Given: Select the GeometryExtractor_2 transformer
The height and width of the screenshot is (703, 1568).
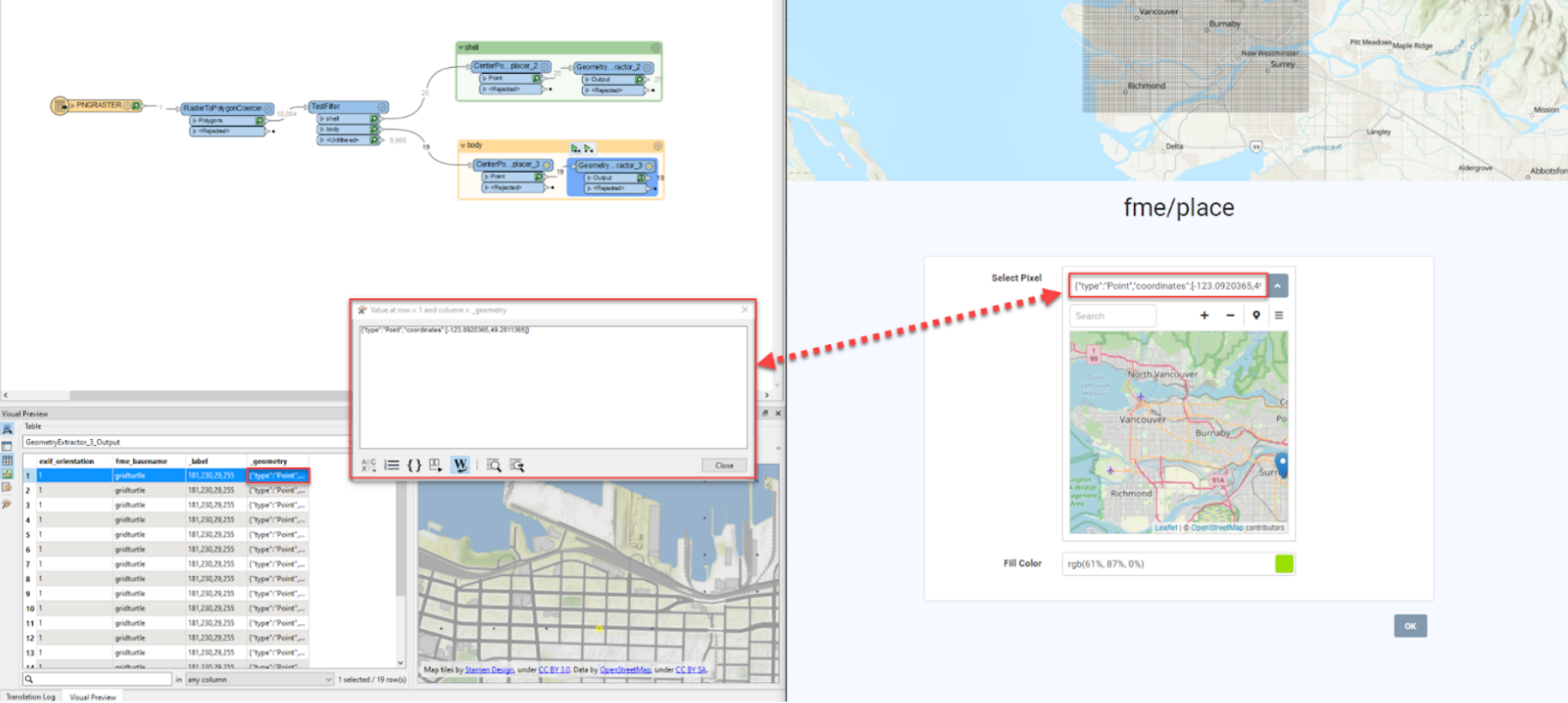Looking at the screenshot, I should coord(614,67).
